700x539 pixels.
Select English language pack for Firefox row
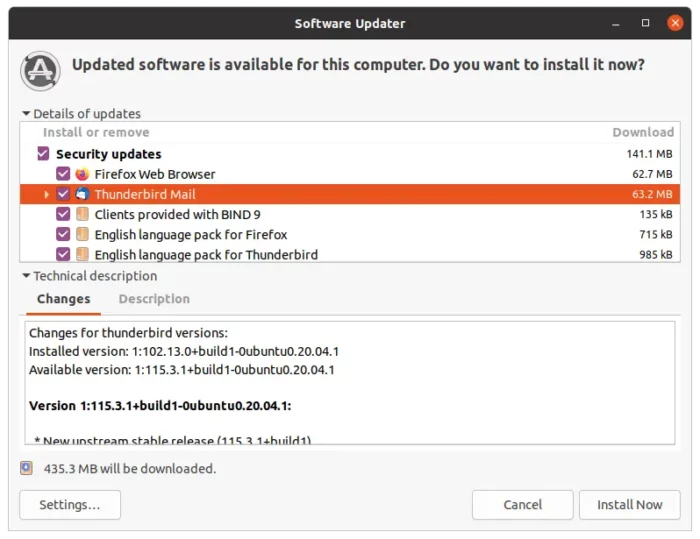350,234
